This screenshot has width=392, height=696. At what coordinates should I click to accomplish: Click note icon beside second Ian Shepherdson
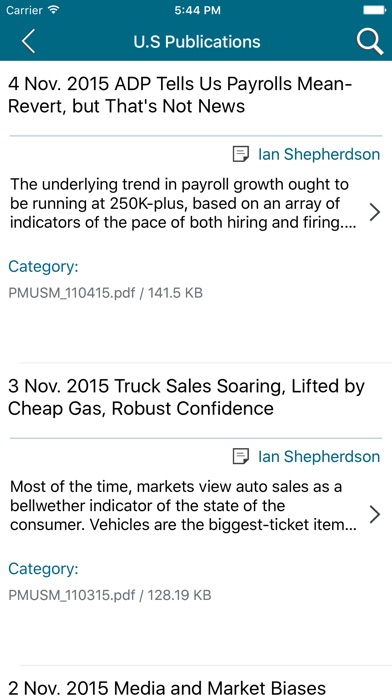(241, 456)
